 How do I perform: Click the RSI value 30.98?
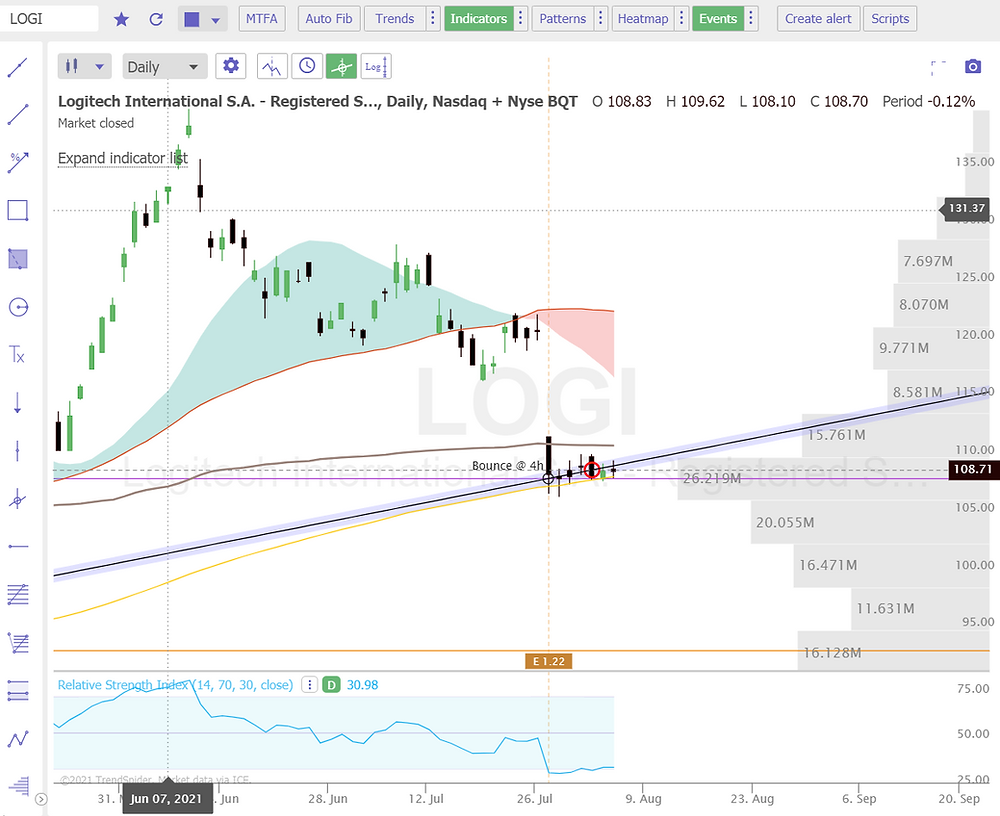[x=362, y=685]
